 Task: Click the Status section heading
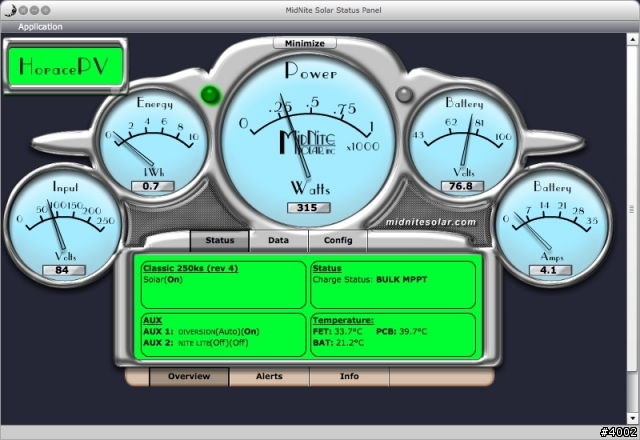(x=327, y=268)
